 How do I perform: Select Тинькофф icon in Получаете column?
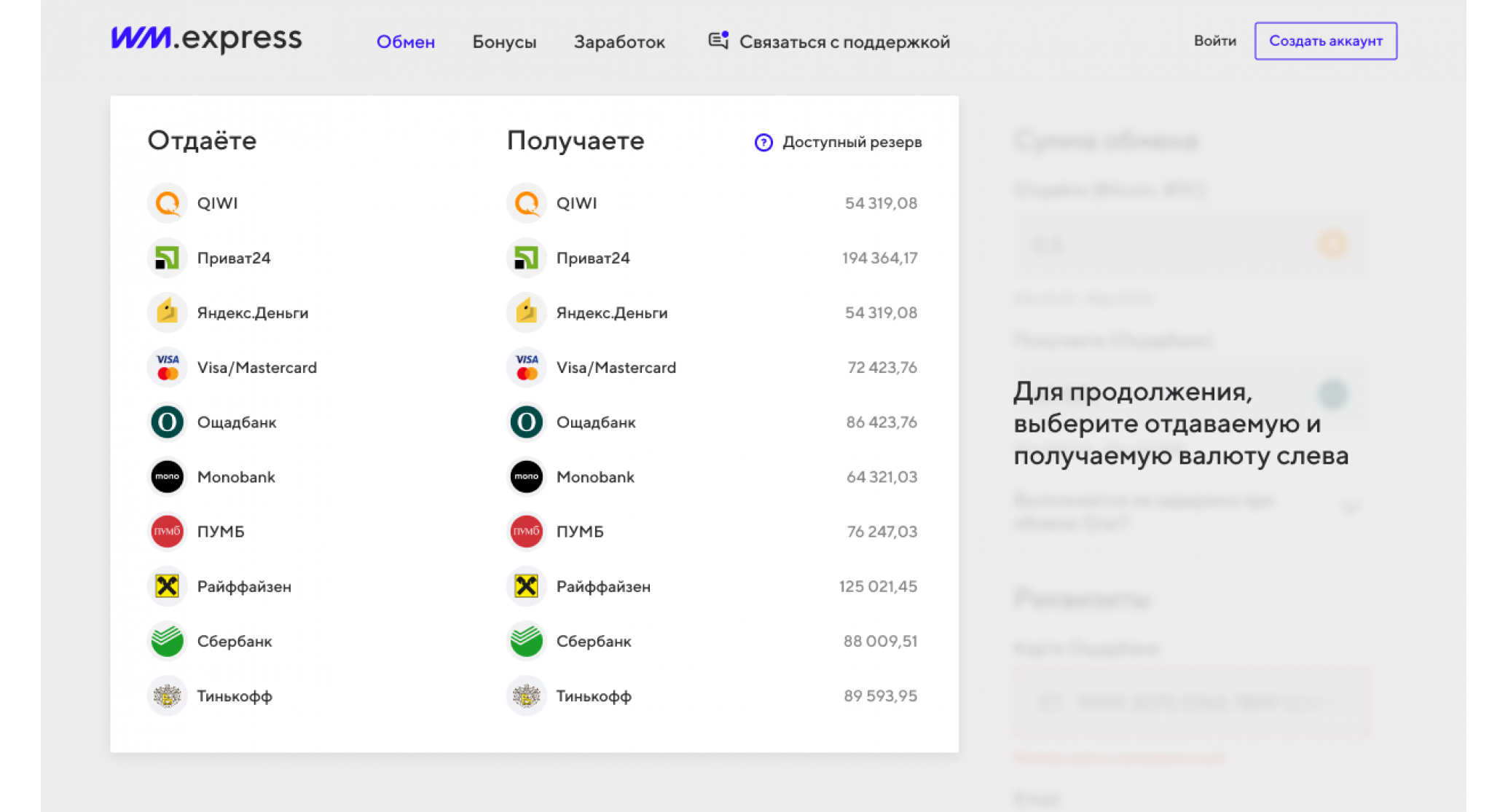(x=527, y=696)
